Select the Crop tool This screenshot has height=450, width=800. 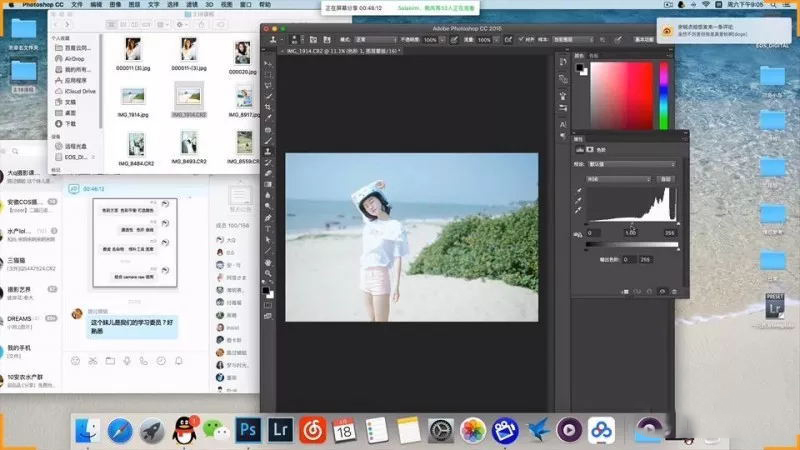(x=268, y=107)
